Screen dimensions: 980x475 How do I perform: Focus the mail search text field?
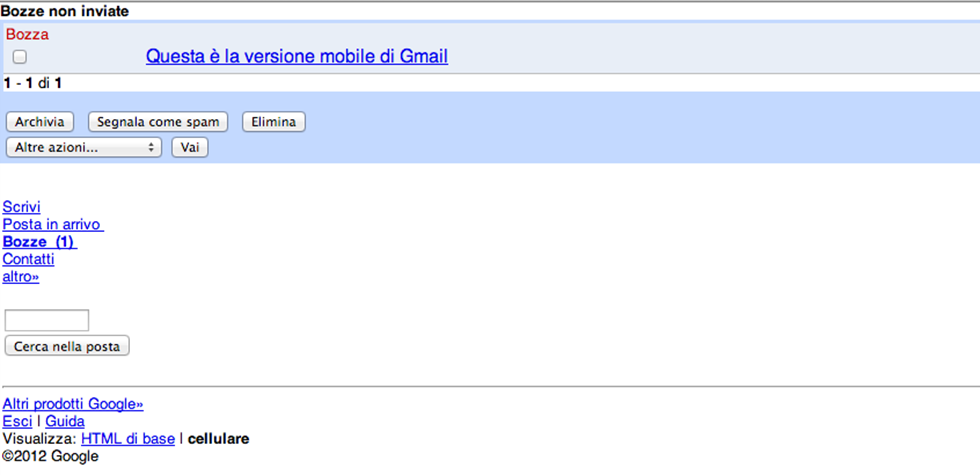click(47, 320)
